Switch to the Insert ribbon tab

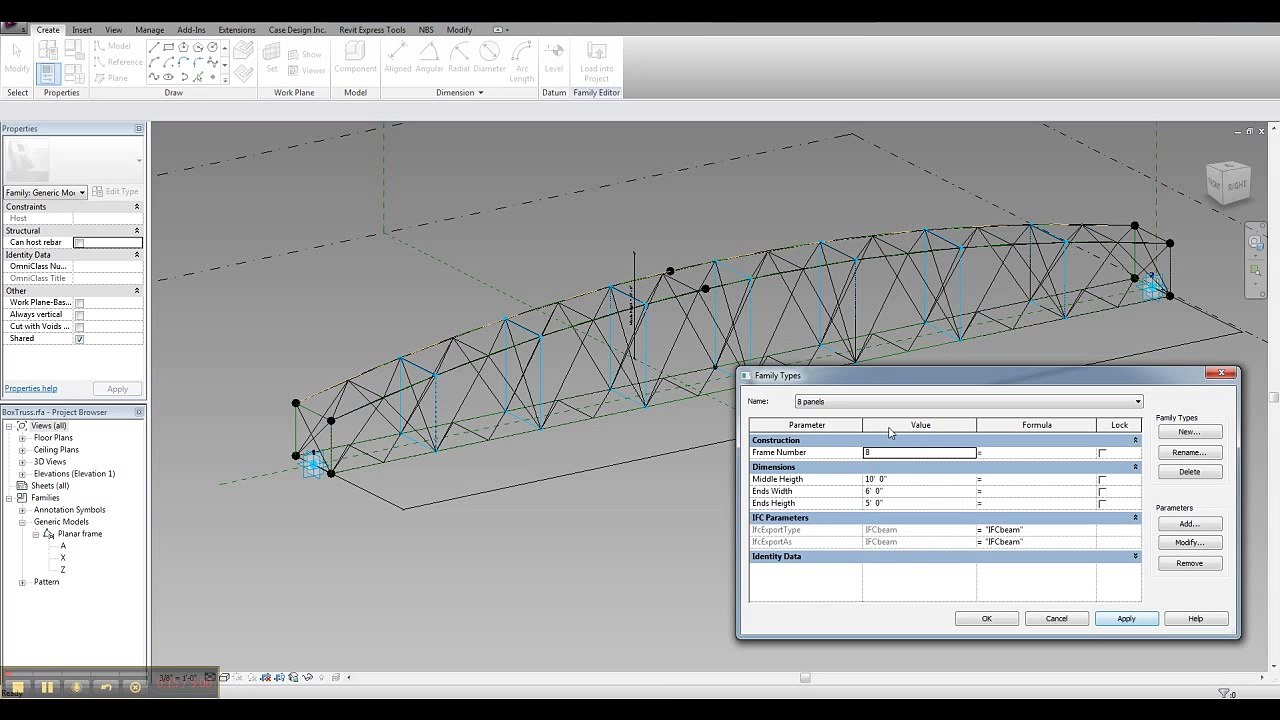(82, 30)
